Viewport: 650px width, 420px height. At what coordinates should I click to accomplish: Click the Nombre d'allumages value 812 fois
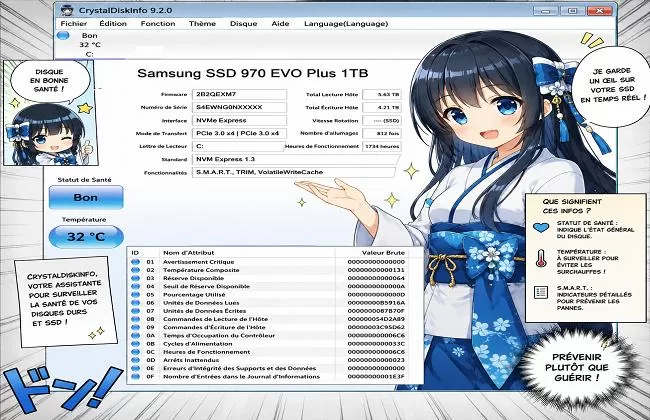click(382, 134)
